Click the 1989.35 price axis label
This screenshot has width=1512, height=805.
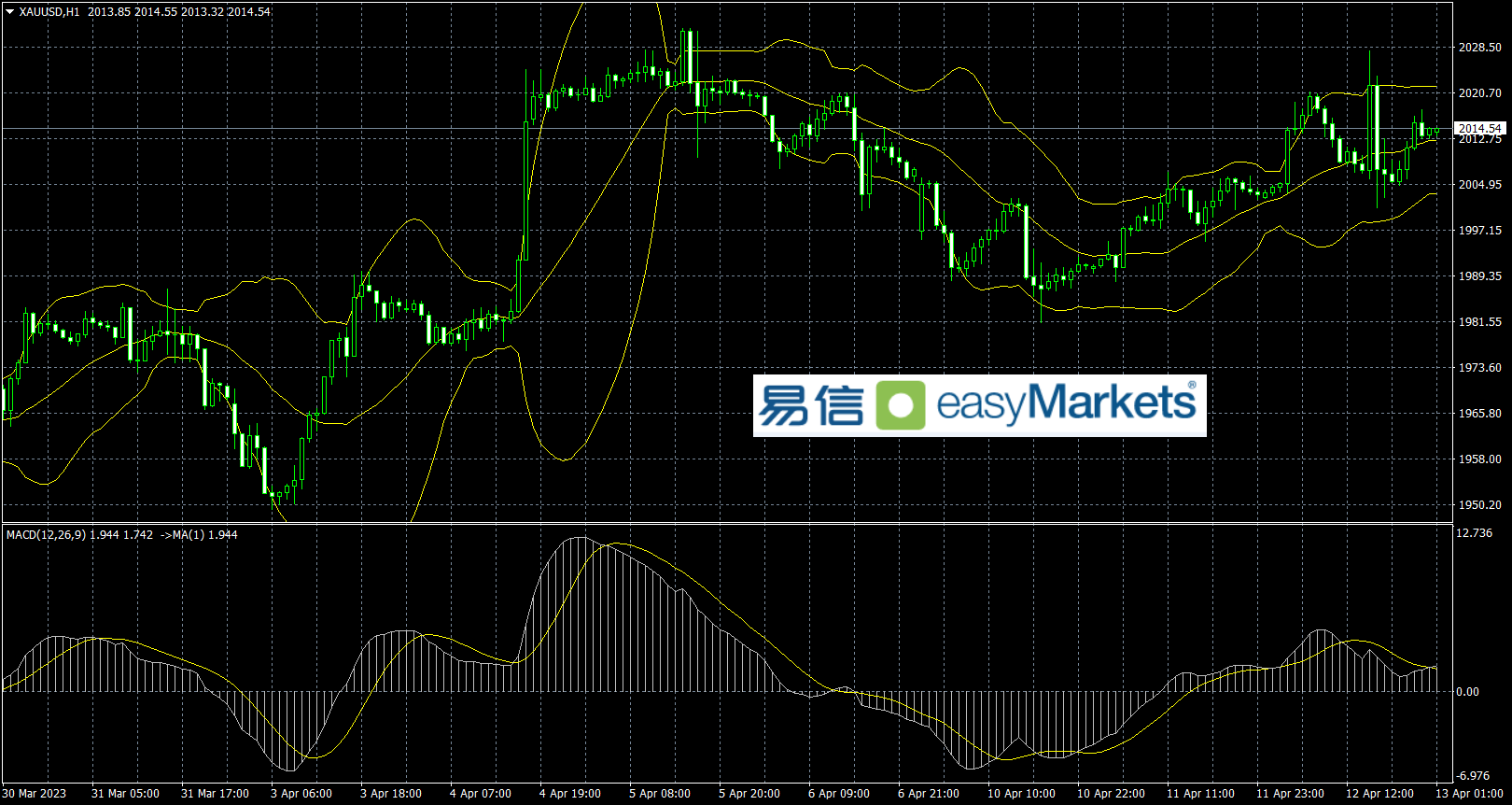(x=1480, y=276)
